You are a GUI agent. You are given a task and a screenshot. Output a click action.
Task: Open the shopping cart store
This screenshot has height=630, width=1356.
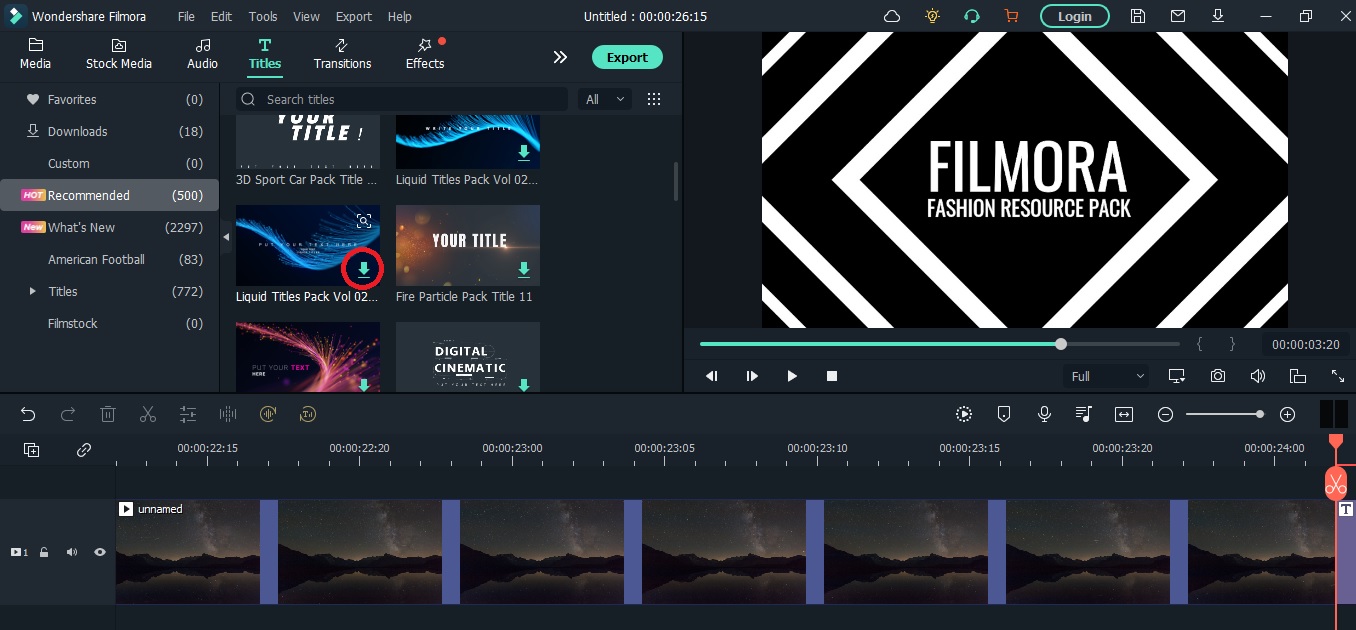tap(1010, 16)
